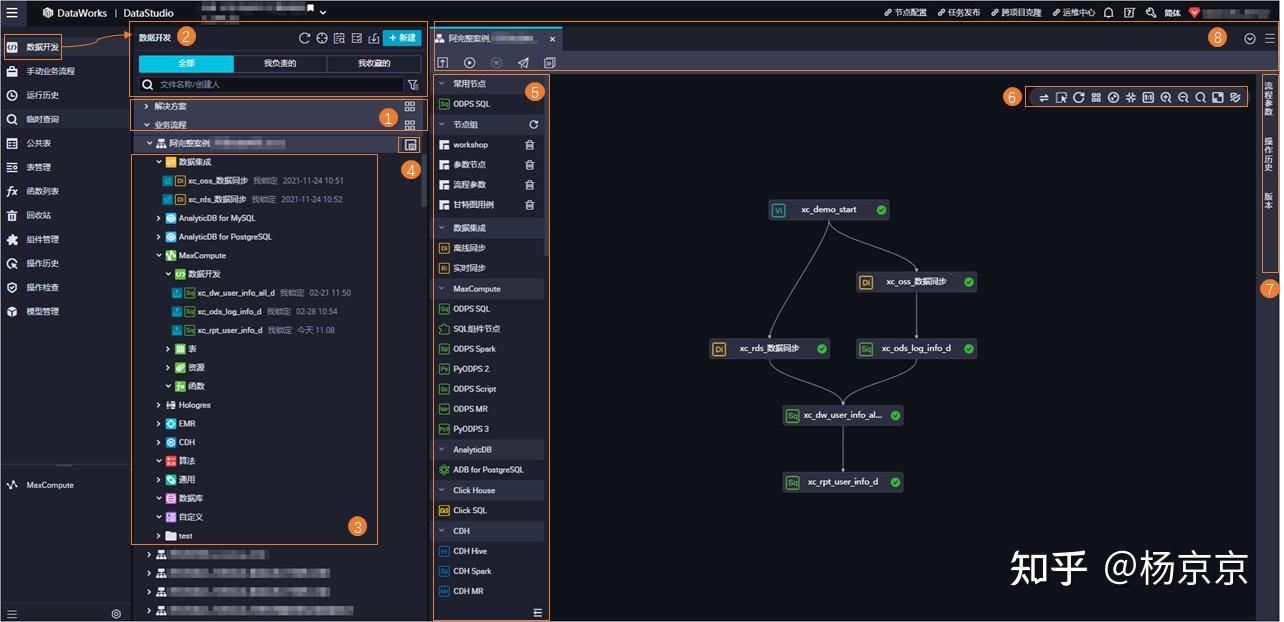Click the paper-plane publish icon
The image size is (1284, 622).
pyautogui.click(x=523, y=63)
